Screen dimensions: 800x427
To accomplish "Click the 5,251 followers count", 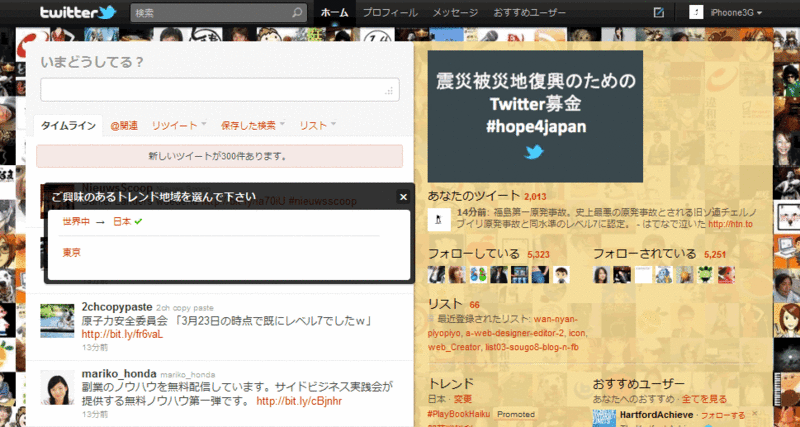I will [x=715, y=255].
